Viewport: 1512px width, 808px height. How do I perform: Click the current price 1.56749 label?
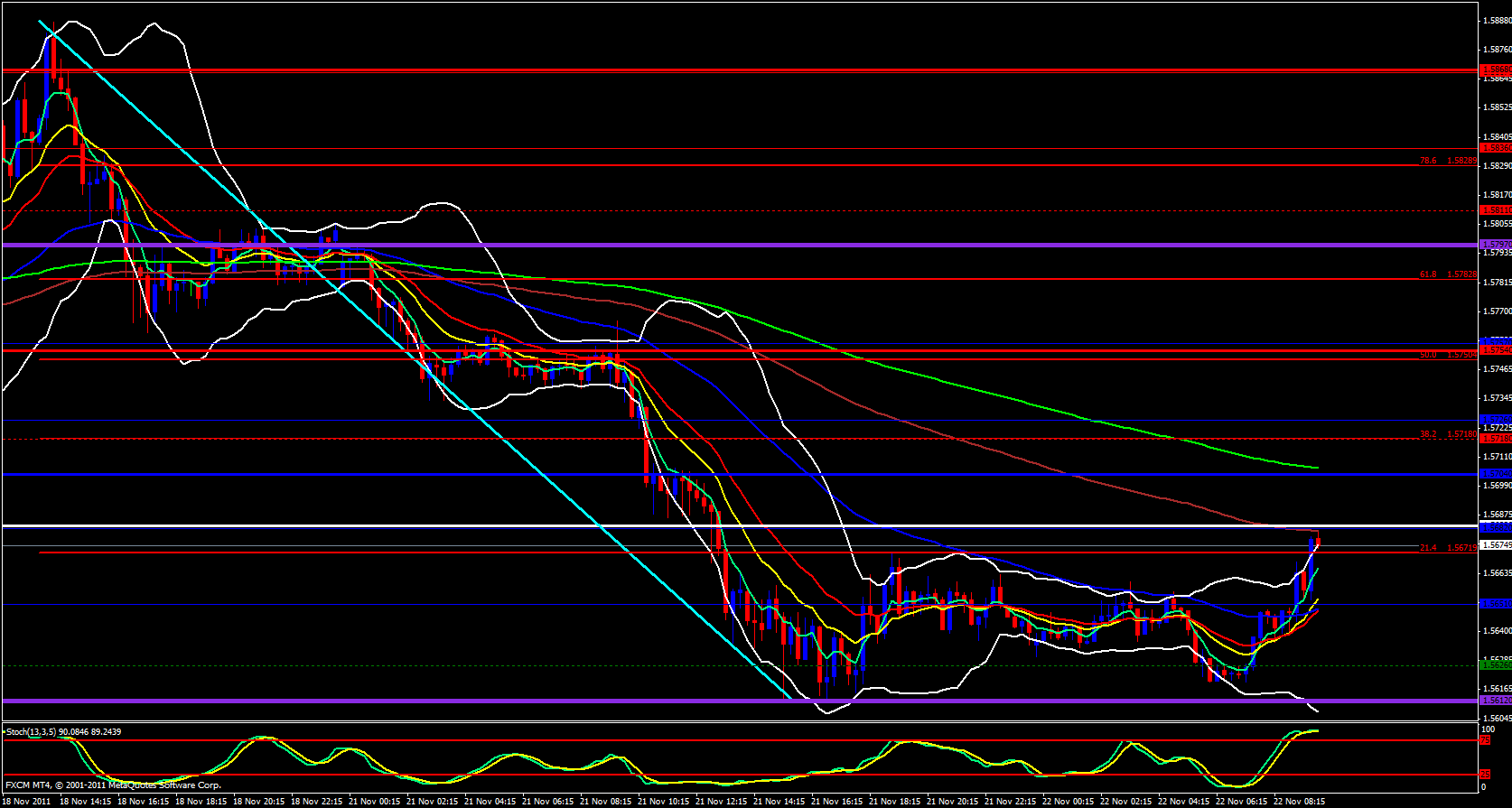coord(1495,544)
